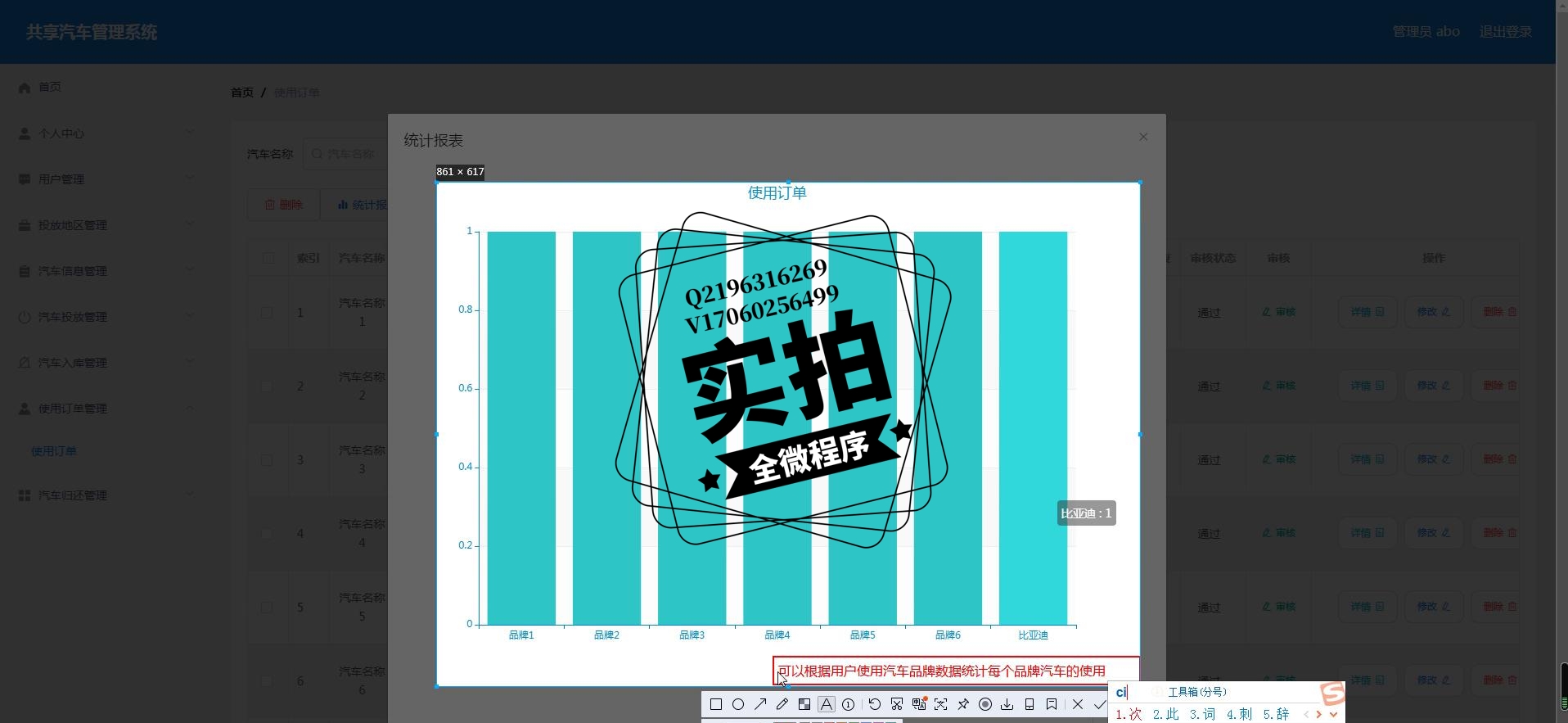This screenshot has height=723, width=1568.
Task: Run text recognition on the screenshot
Action: pos(941,704)
